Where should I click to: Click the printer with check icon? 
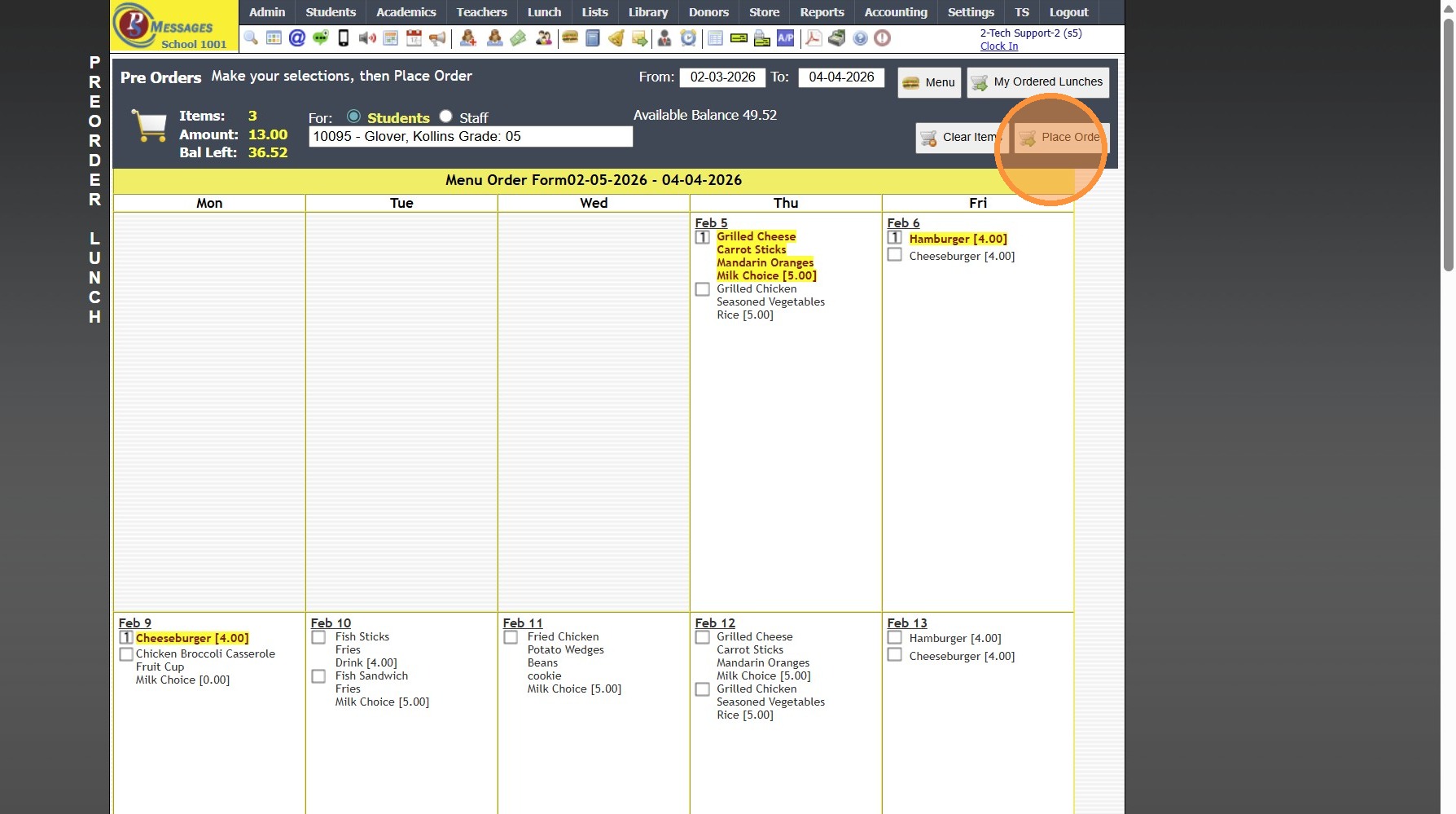pos(762,38)
